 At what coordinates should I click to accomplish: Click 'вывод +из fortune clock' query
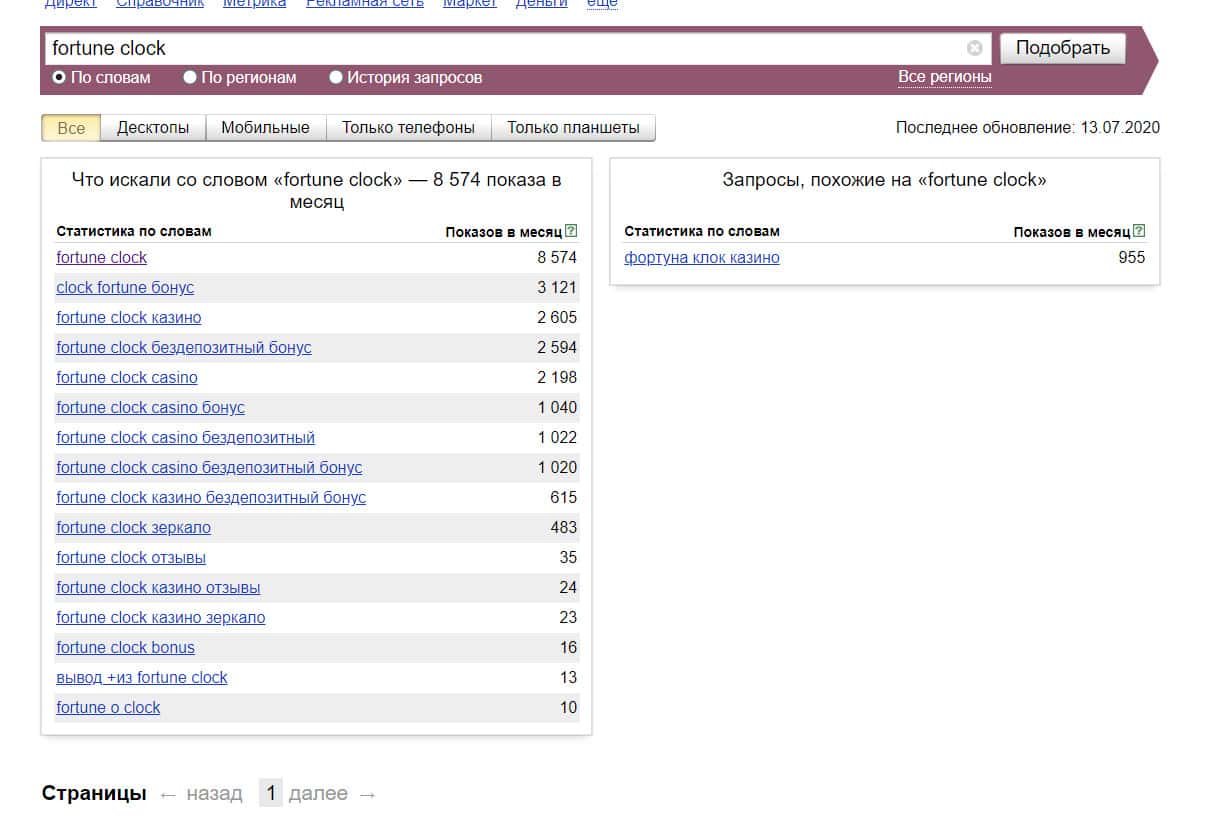coord(142,677)
